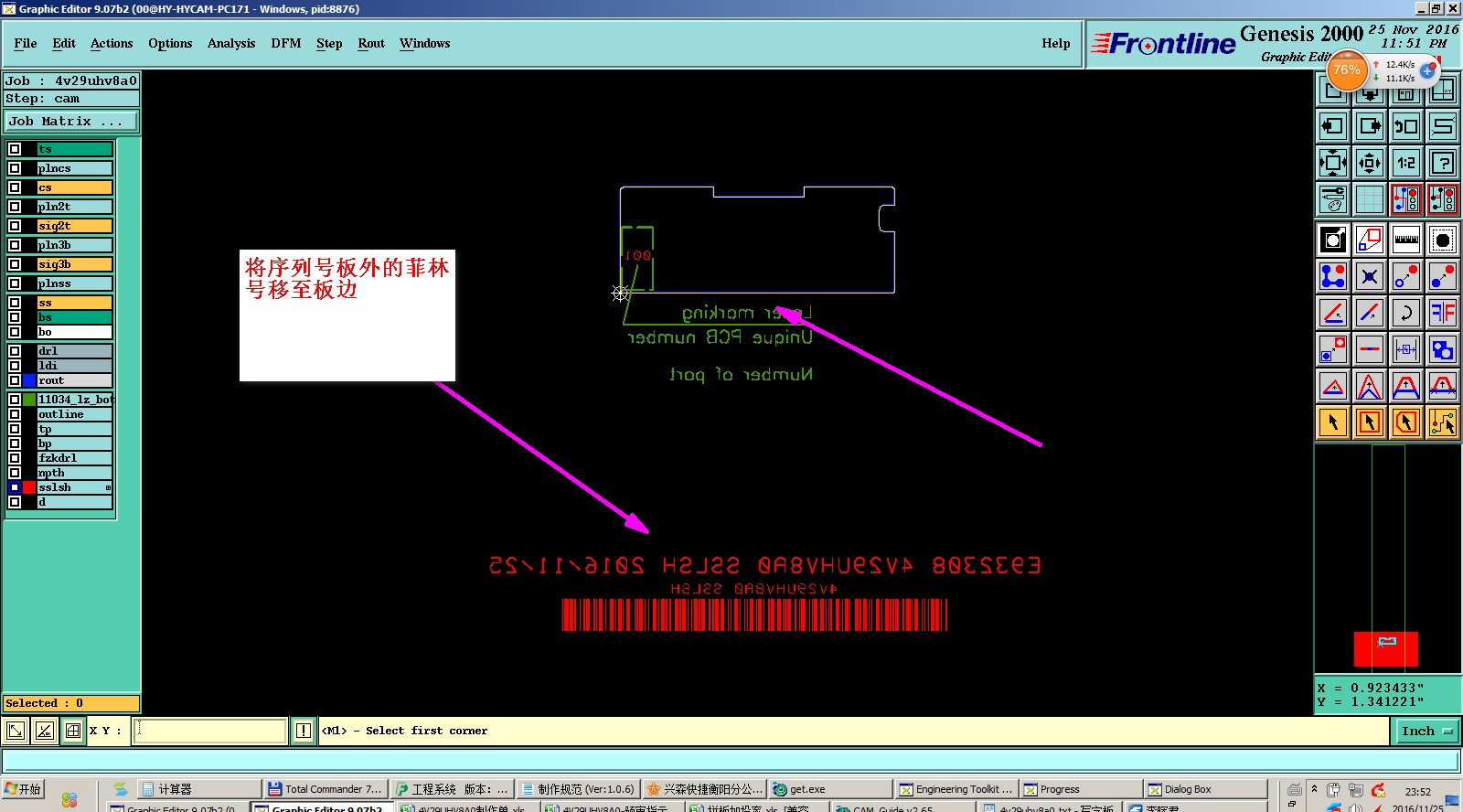Click the blue color swatch of rout layer
Image resolution: width=1463 pixels, height=812 pixels.
point(29,380)
